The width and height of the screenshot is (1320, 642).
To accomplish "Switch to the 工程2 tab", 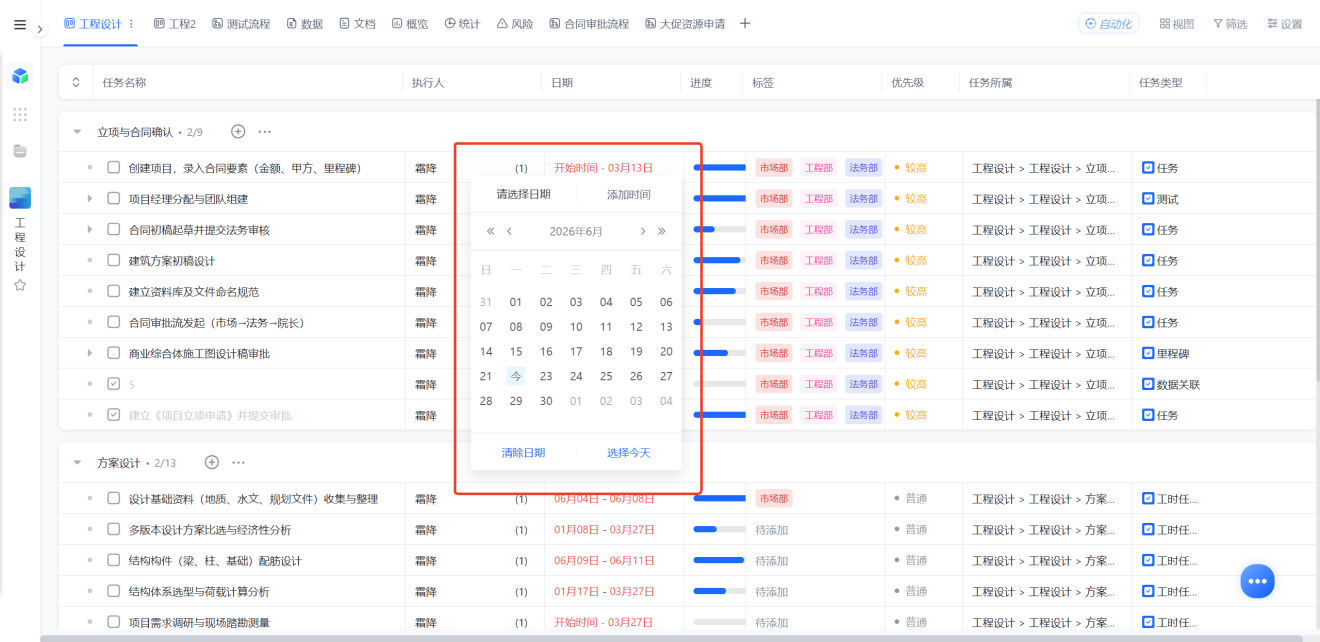I will pyautogui.click(x=174, y=24).
